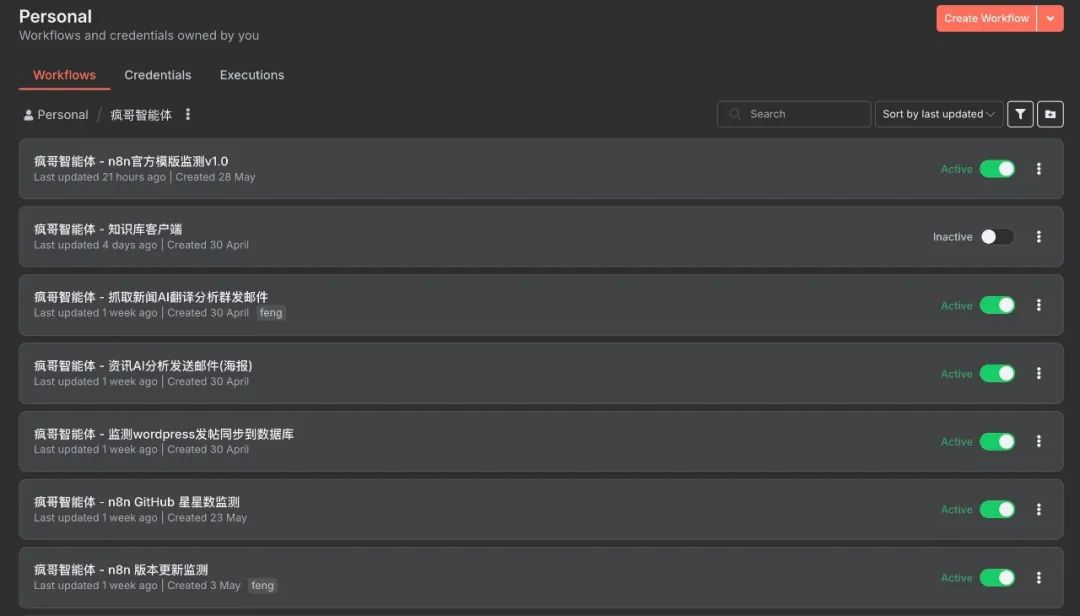Open the Sort by last updated dropdown

coord(938,114)
